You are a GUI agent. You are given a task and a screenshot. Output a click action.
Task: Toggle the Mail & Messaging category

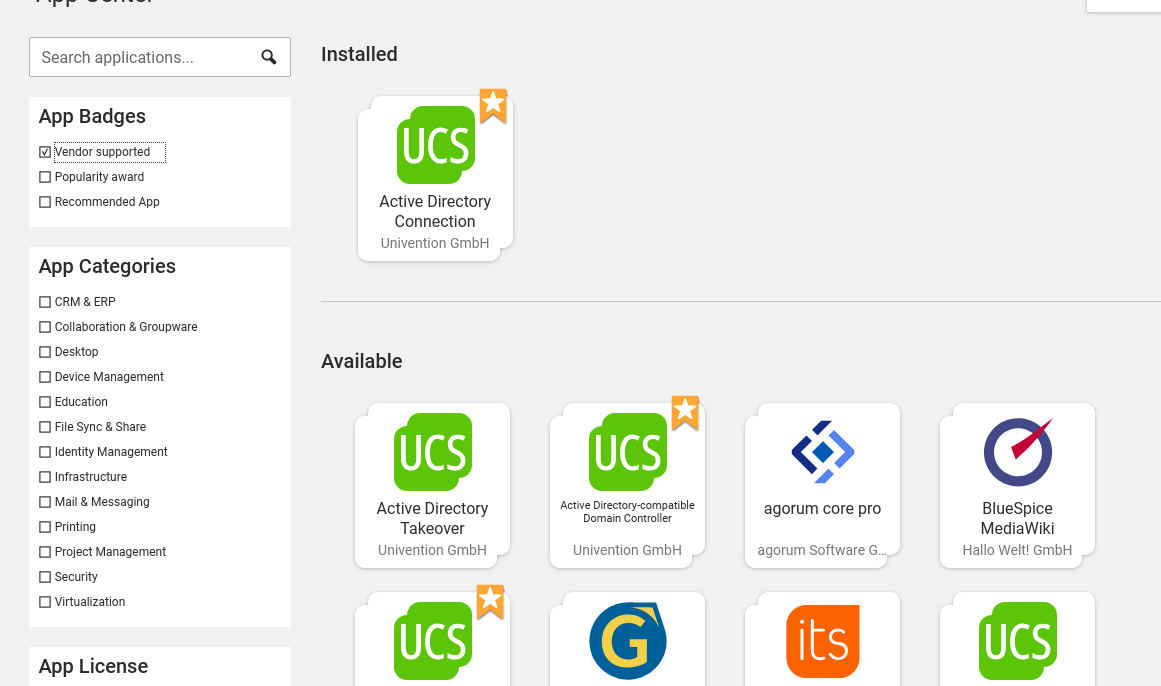pos(45,502)
